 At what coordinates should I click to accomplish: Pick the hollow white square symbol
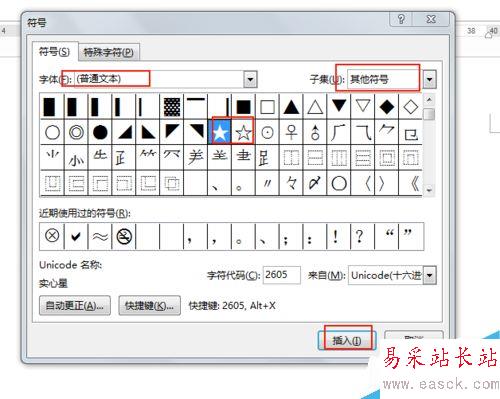(x=267, y=107)
